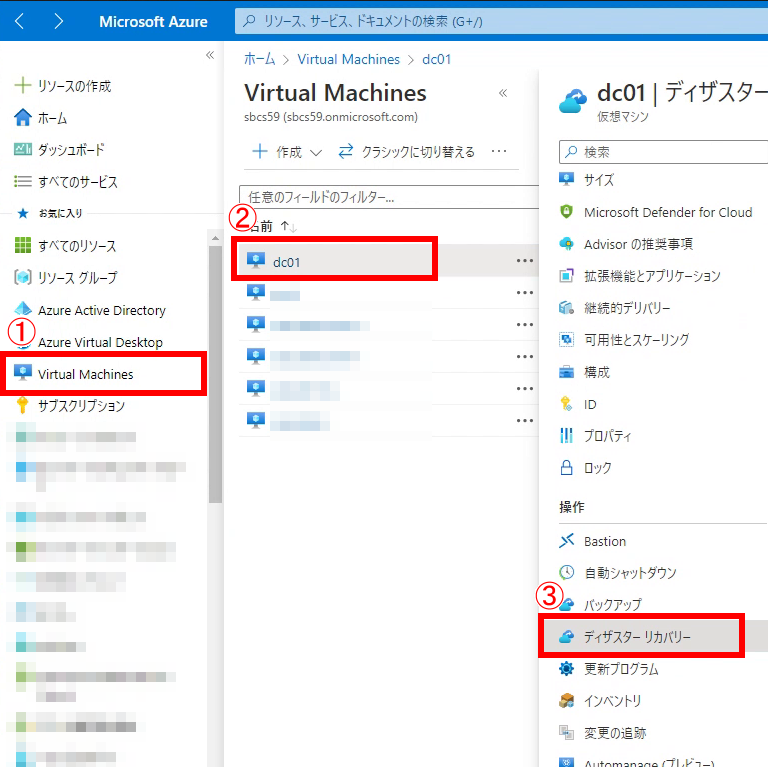Expand the 作成 dropdown arrow
Viewport: 768px width, 767px height.
316,152
